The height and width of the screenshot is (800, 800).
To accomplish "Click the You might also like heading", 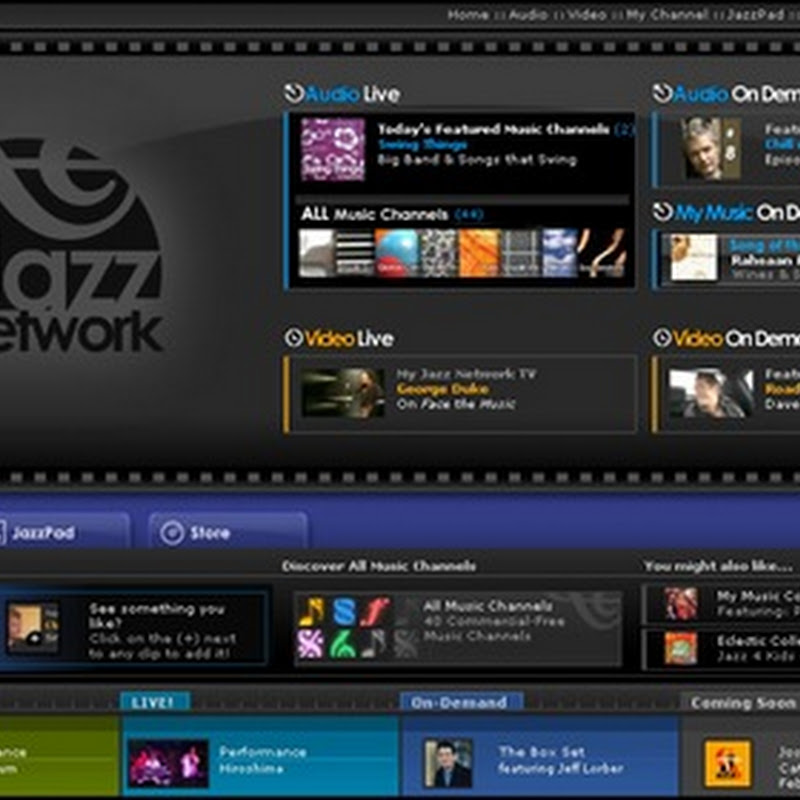I will (x=718, y=566).
